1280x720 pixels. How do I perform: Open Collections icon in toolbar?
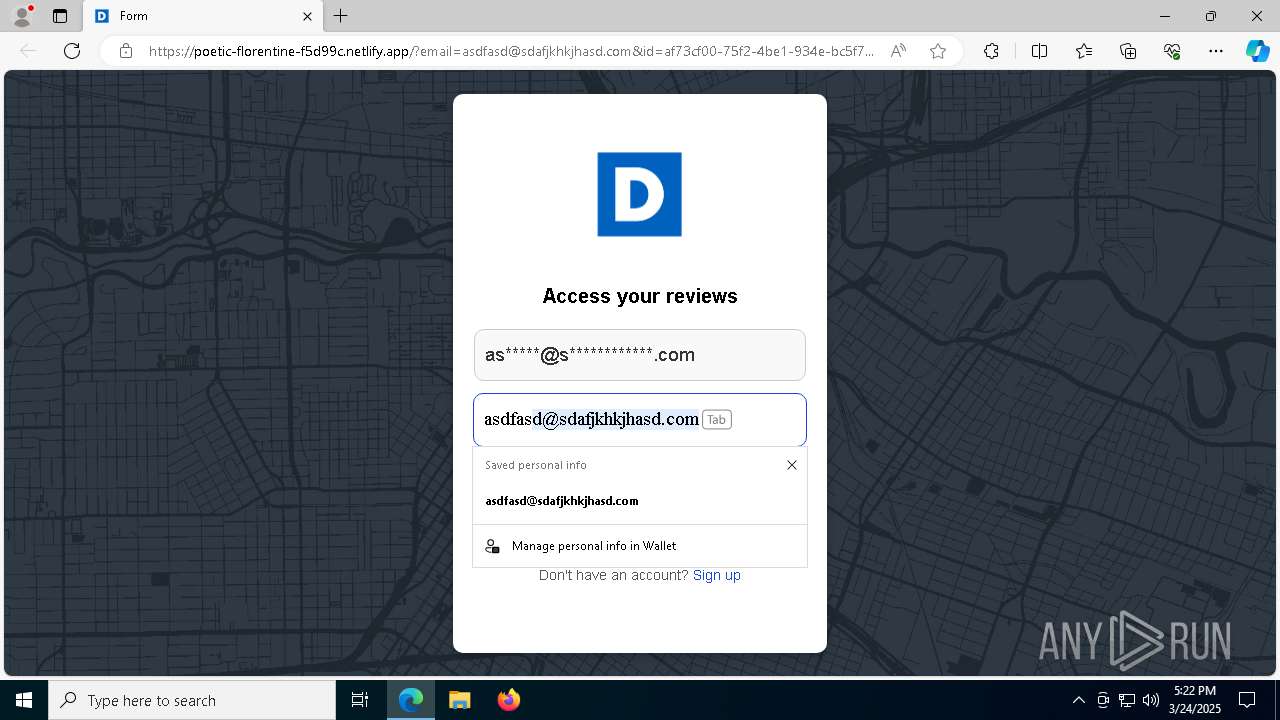(x=1128, y=51)
